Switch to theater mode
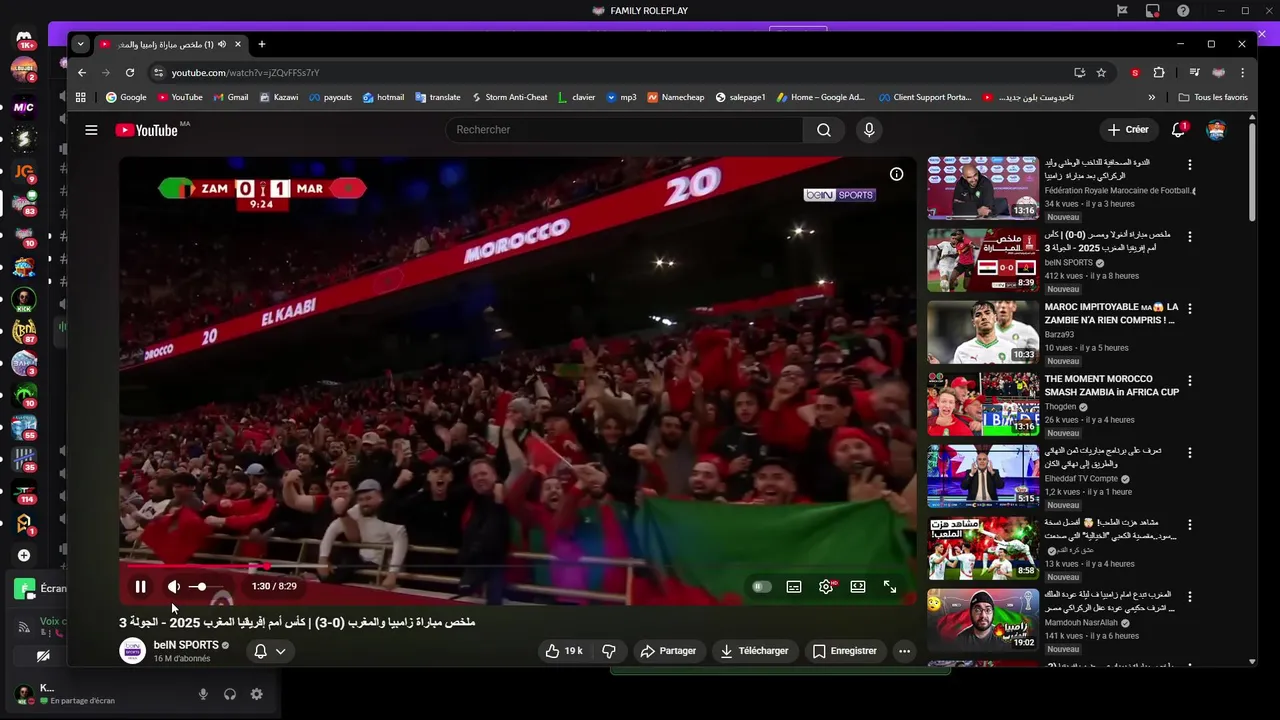The image size is (1280, 720). pos(858,587)
